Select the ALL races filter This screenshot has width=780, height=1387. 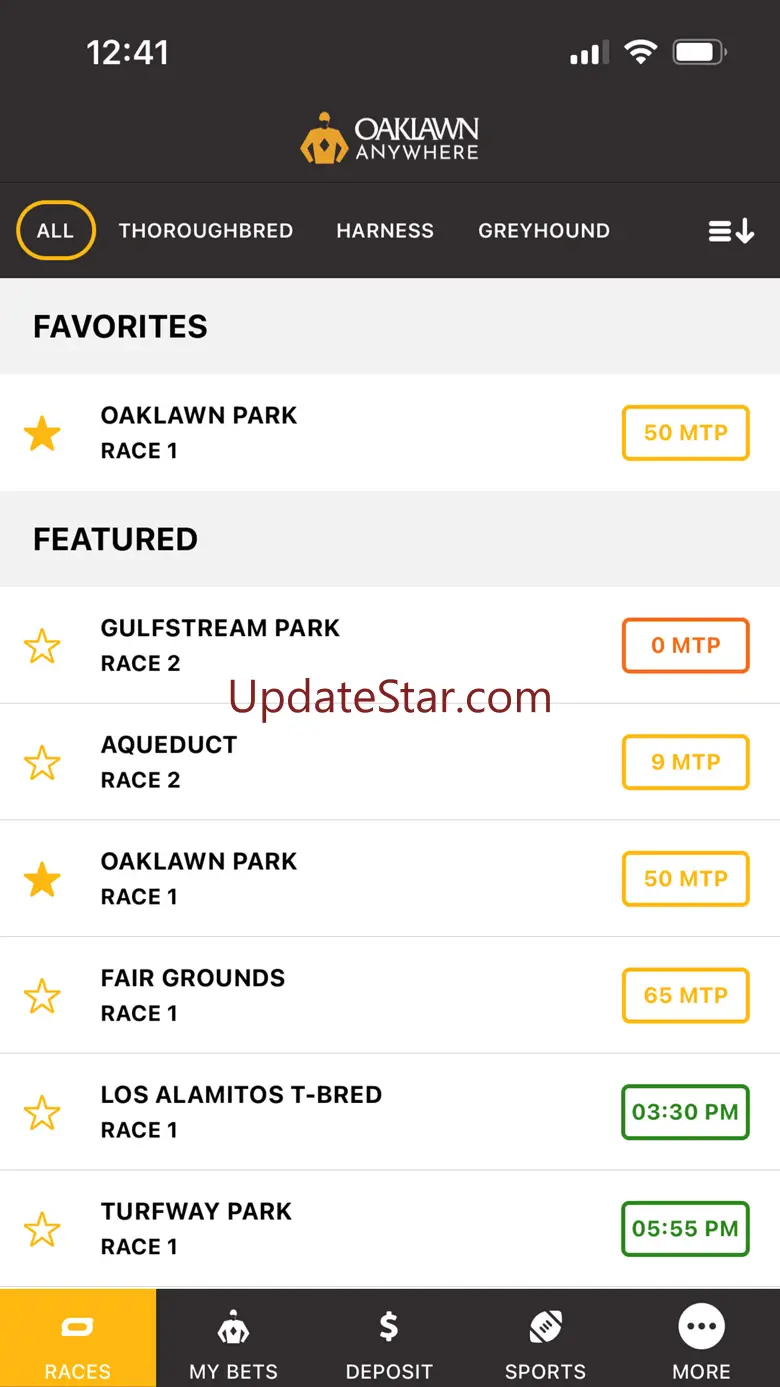coord(55,231)
